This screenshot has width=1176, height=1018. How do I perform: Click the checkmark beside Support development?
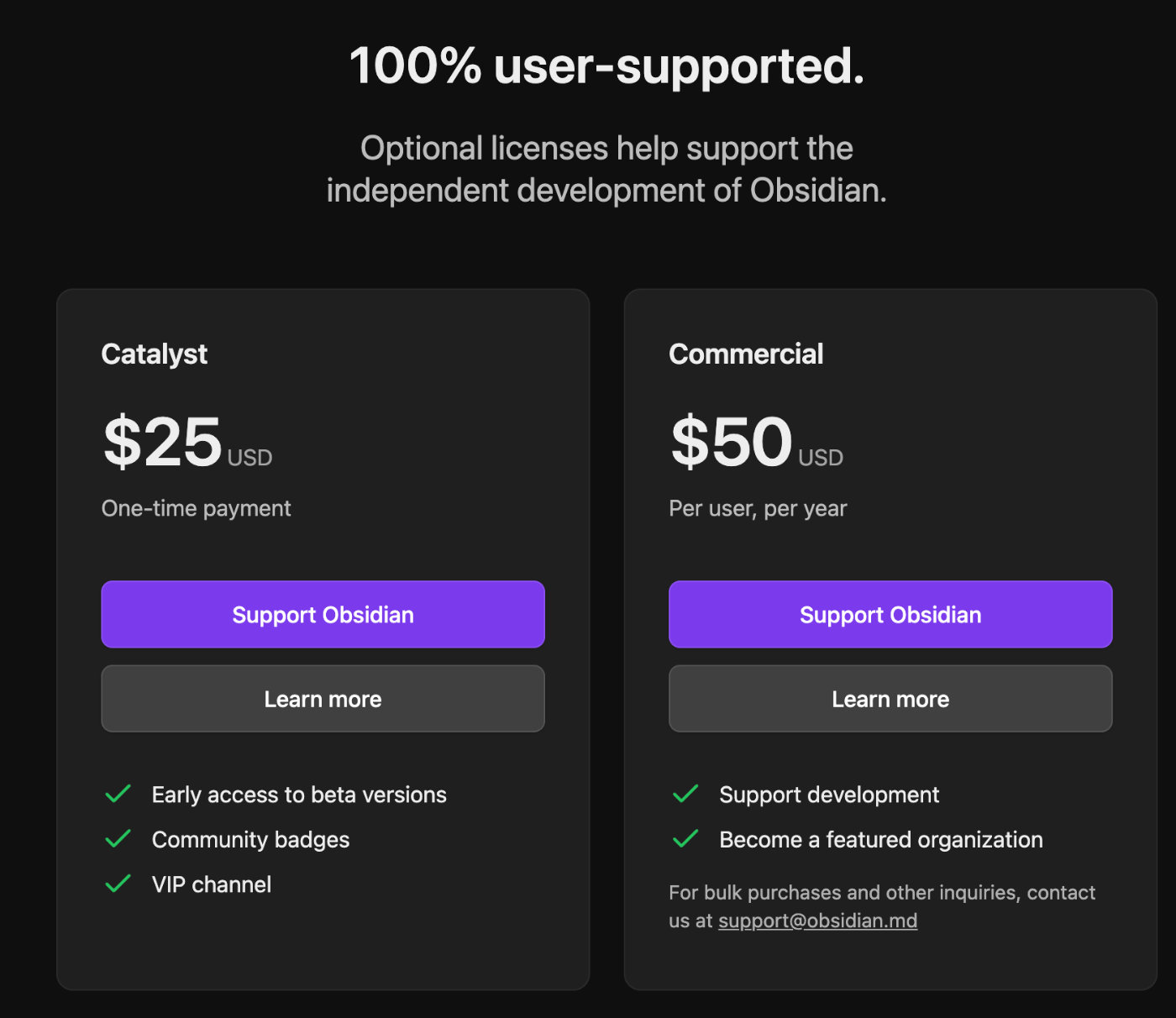coord(685,794)
